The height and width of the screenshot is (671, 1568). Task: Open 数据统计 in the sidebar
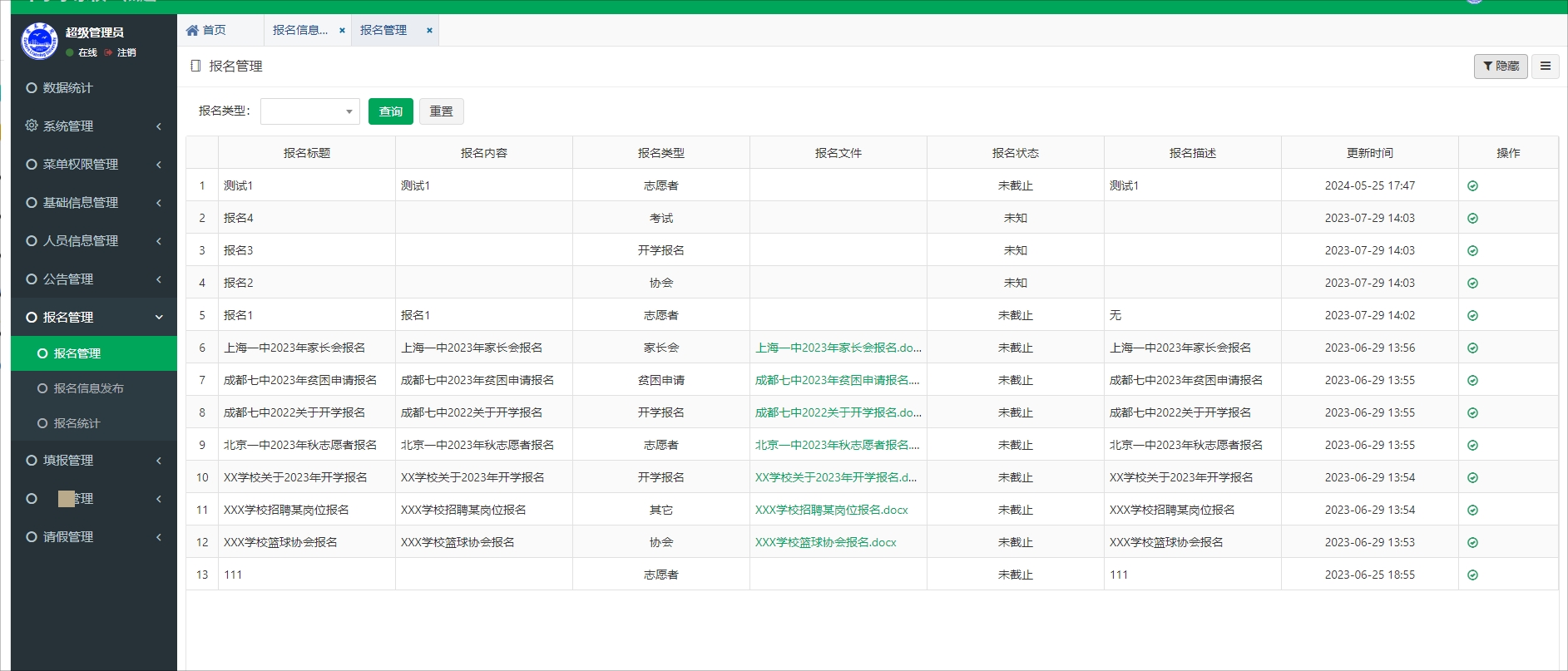click(x=94, y=87)
